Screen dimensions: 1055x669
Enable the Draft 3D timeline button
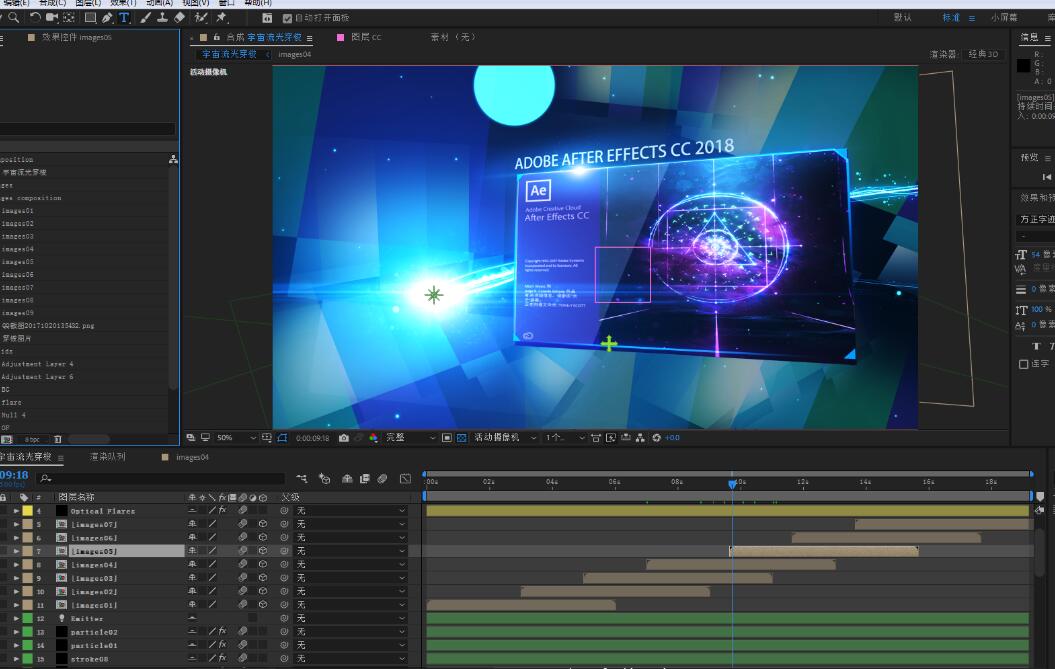pos(324,479)
